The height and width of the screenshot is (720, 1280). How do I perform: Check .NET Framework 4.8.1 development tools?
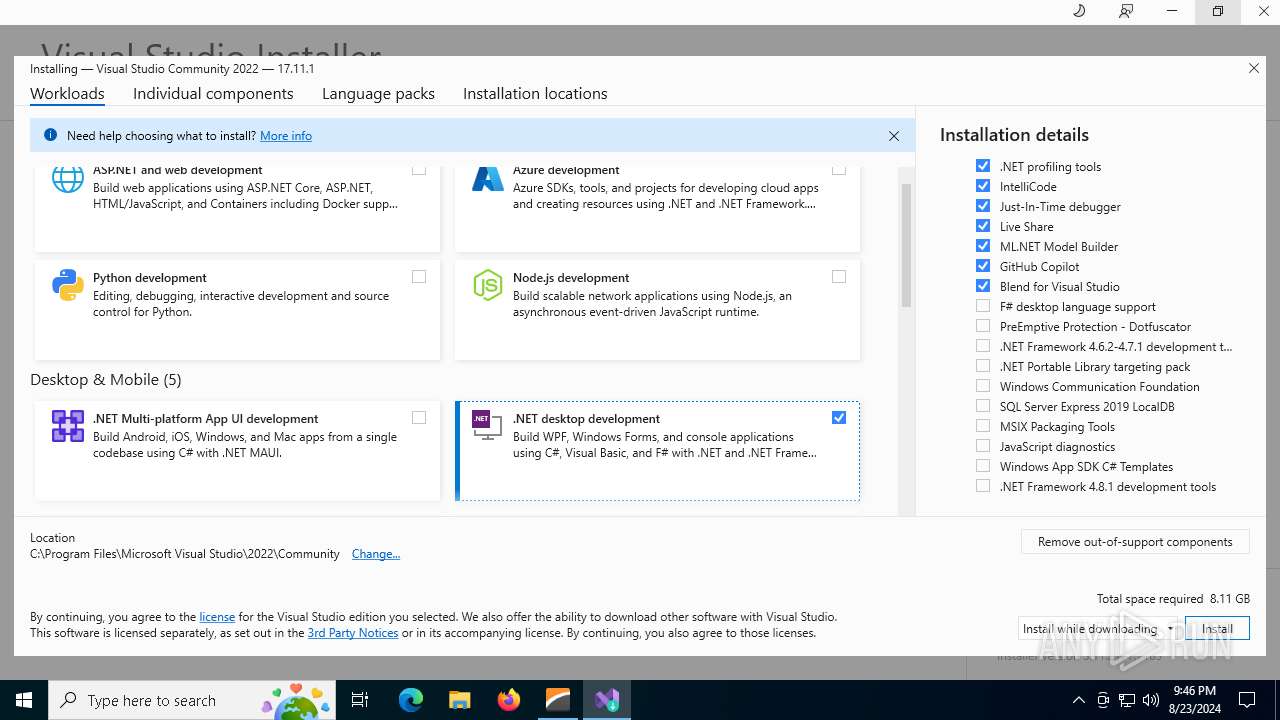983,486
